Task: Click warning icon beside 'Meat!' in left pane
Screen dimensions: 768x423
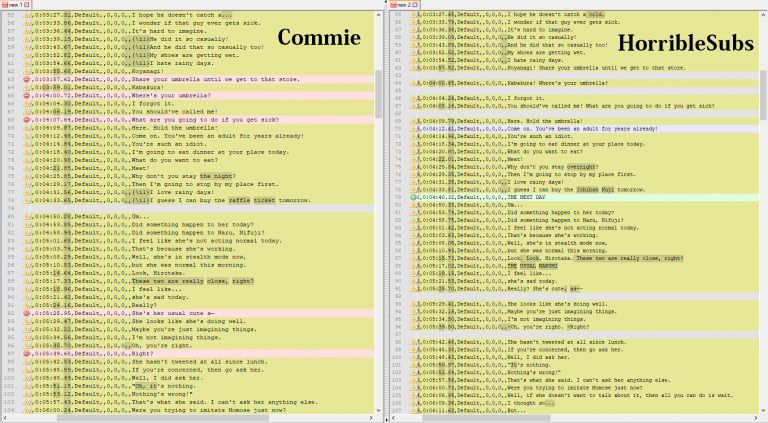Action: click(x=26, y=168)
